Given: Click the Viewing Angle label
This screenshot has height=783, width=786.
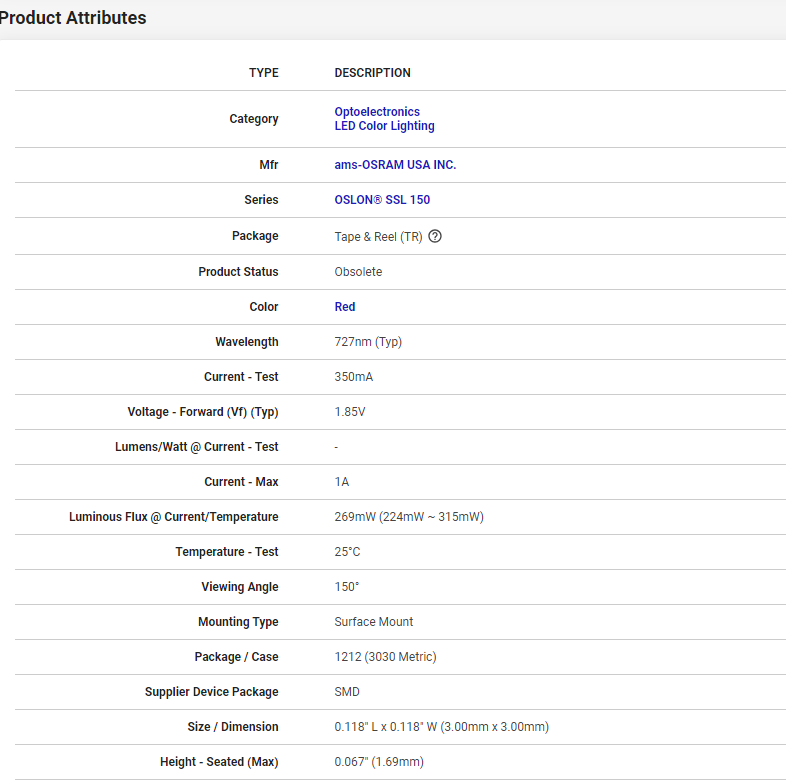Looking at the screenshot, I should pyautogui.click(x=240, y=587).
